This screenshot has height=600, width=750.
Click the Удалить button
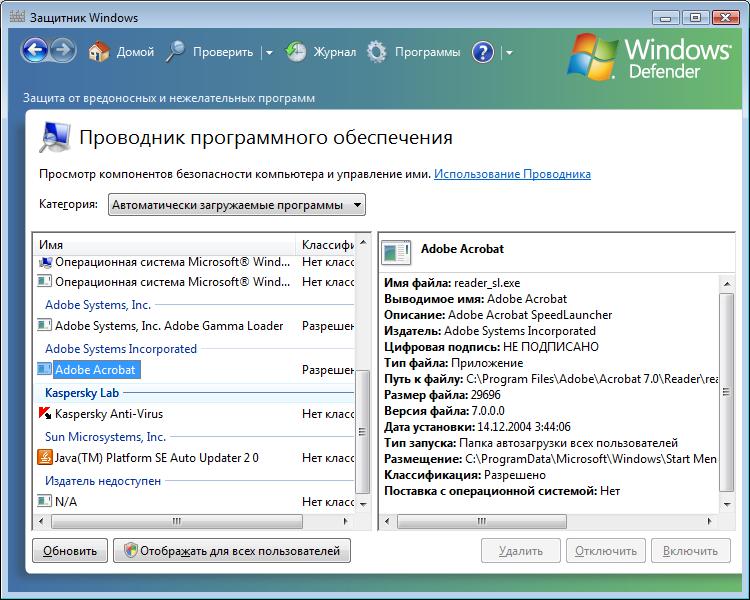(x=520, y=551)
